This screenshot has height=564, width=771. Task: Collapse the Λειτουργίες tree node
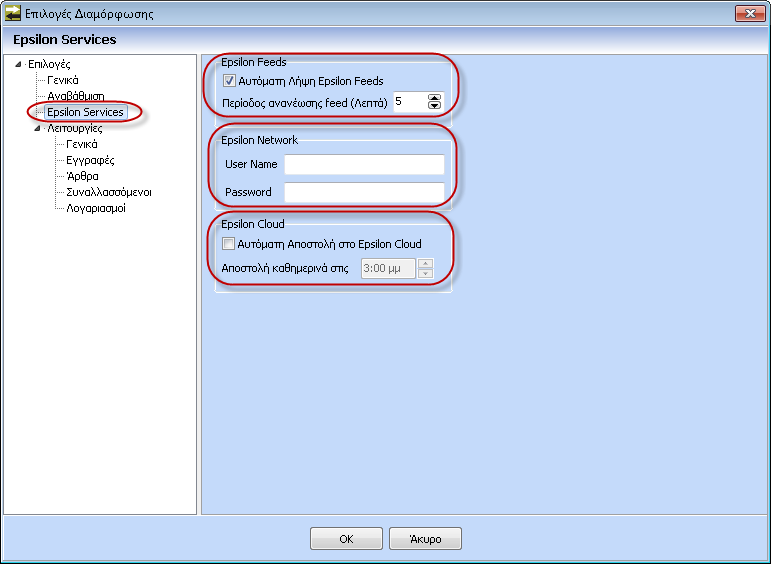[37, 128]
